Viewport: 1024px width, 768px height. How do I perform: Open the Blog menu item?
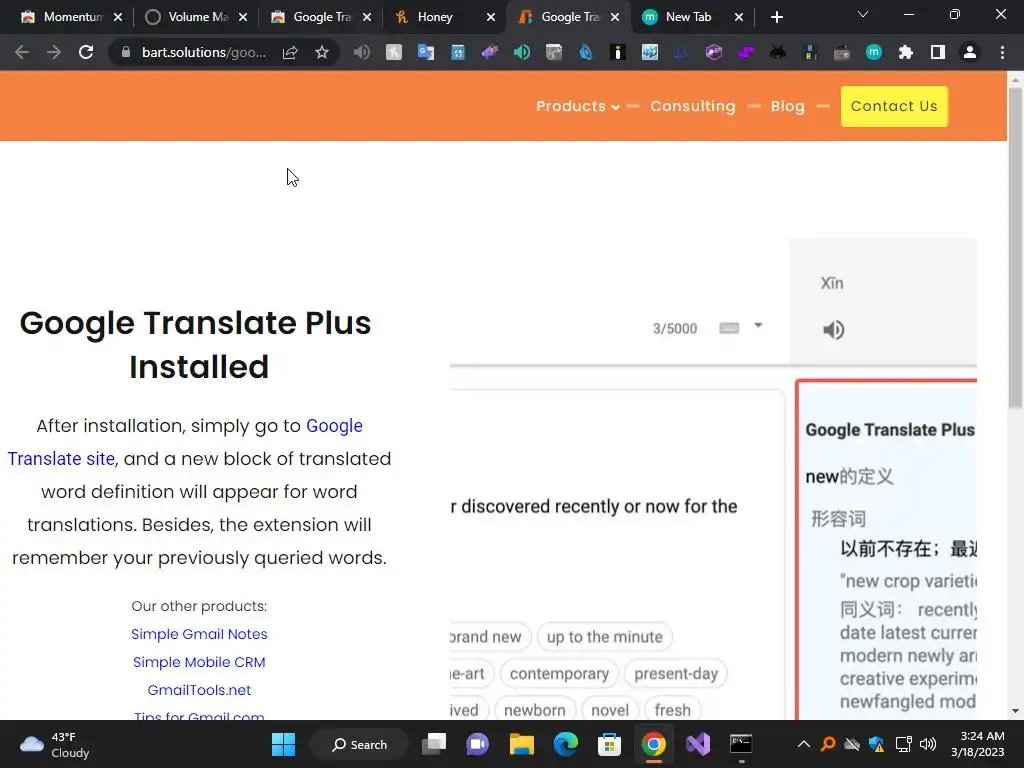(x=787, y=106)
